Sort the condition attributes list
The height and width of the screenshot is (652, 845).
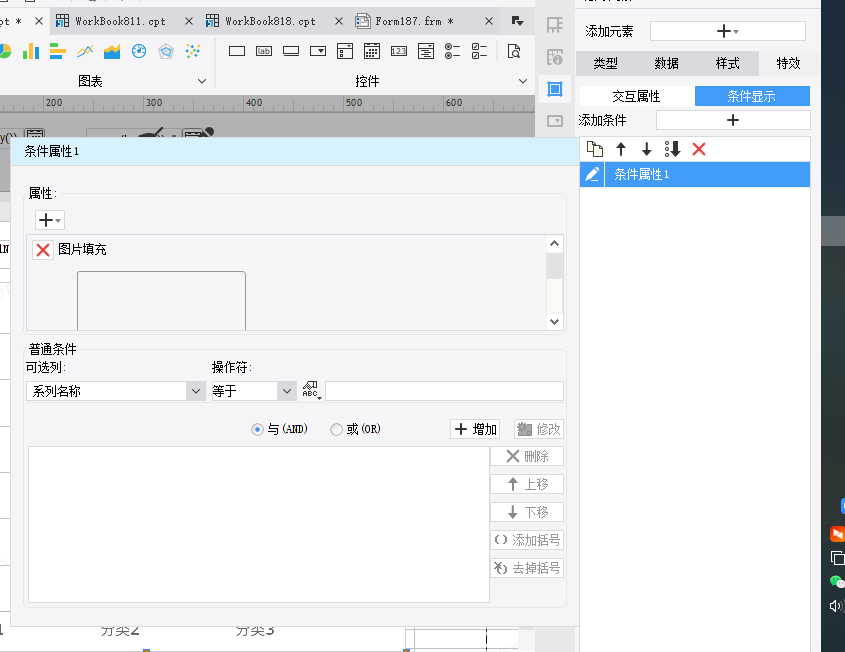tap(673, 149)
